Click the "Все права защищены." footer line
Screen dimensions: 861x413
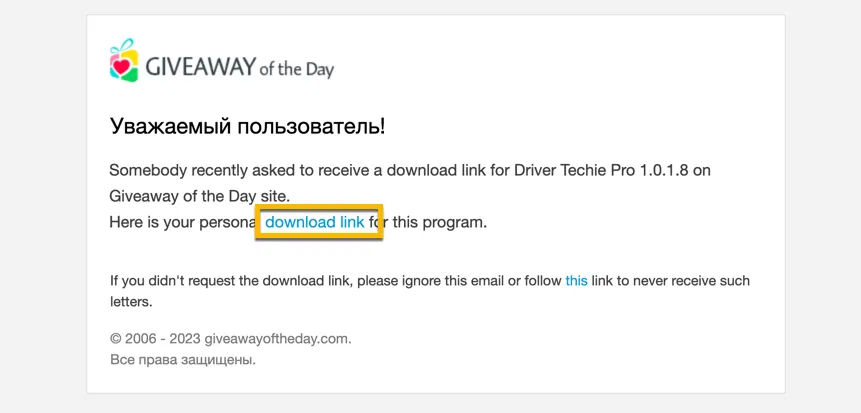[x=182, y=359]
